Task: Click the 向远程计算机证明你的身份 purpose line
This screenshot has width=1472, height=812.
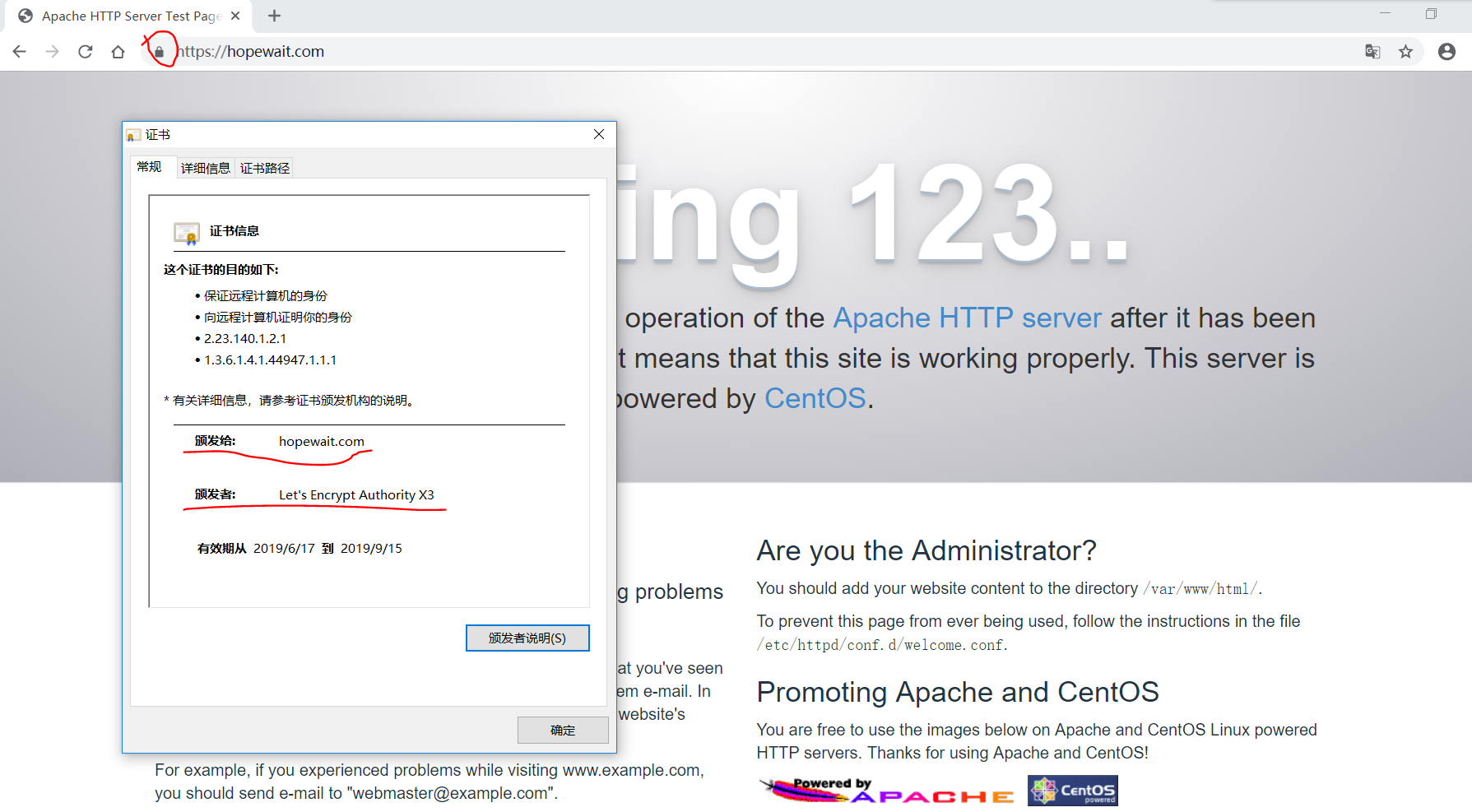Action: click(x=277, y=318)
